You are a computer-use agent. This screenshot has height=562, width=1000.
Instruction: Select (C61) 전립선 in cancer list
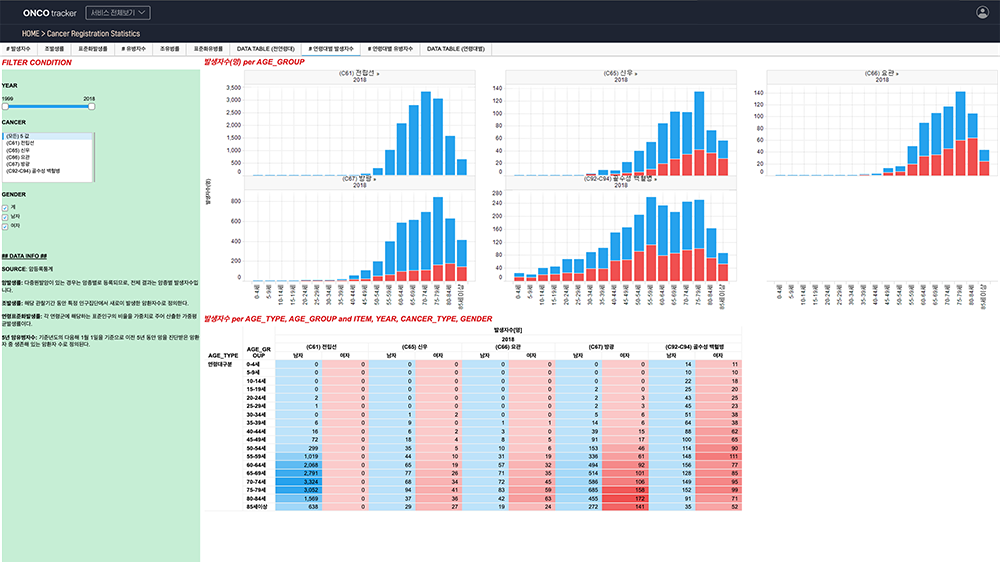tap(20, 143)
